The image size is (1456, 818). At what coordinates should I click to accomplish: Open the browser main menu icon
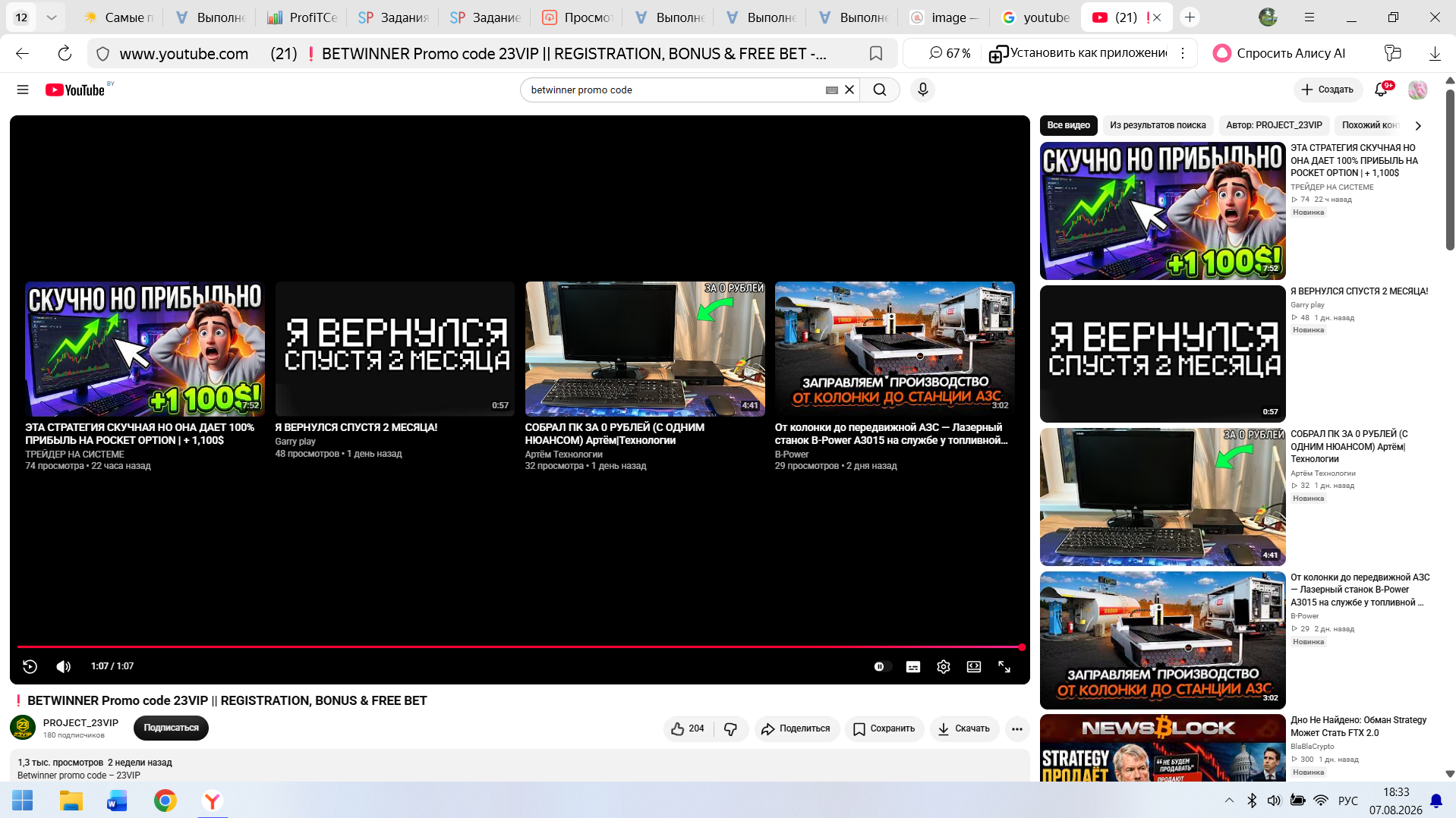pos(1309,17)
